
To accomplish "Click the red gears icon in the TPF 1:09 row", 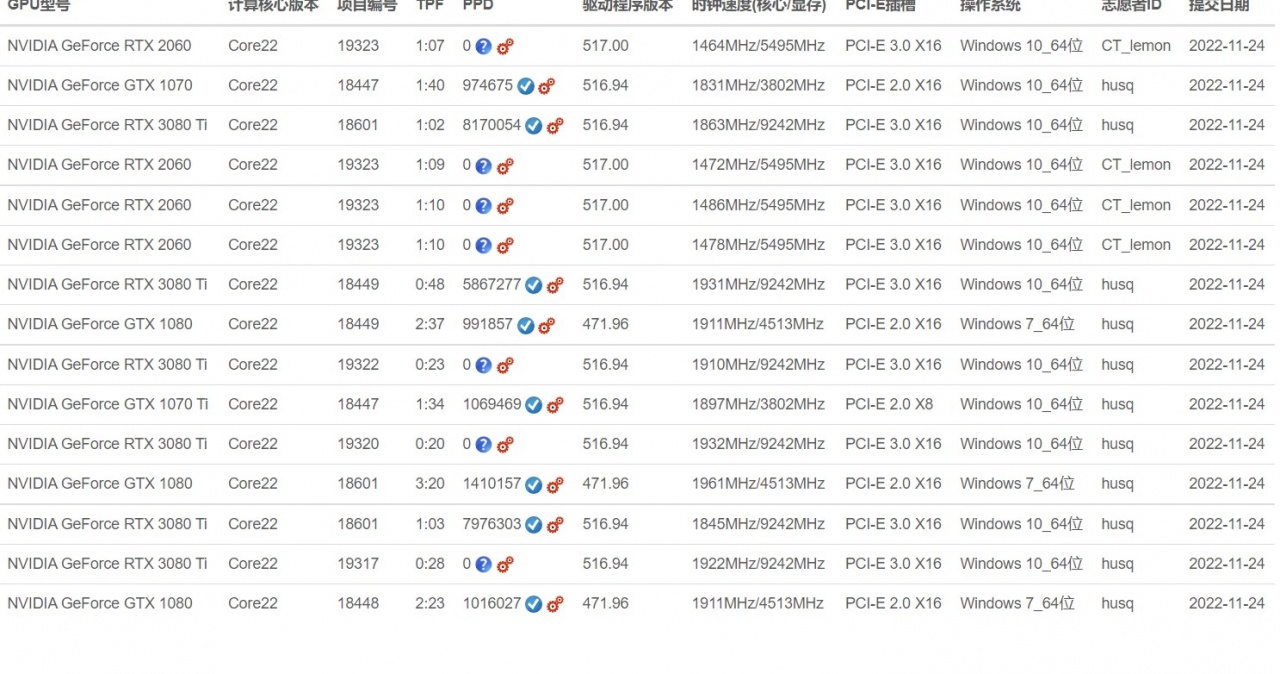I will pos(506,166).
